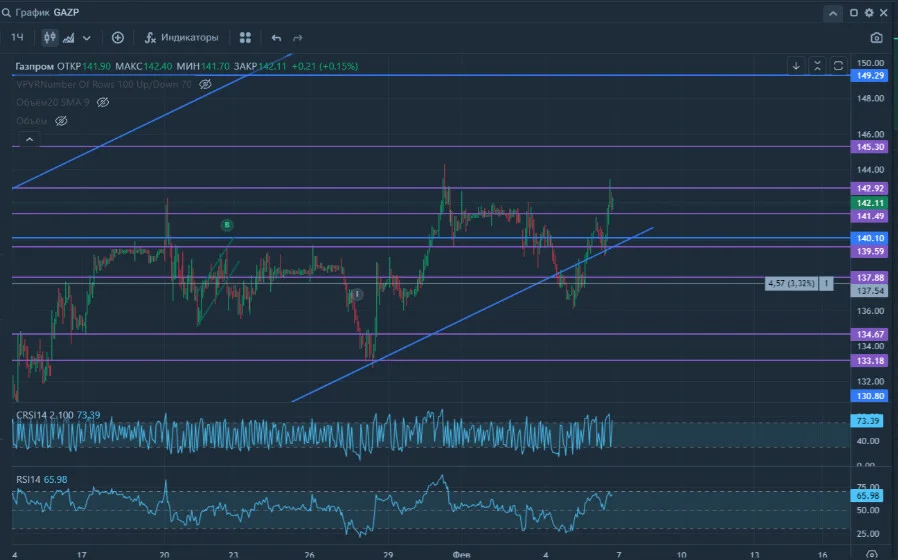The height and width of the screenshot is (560, 898).
Task: Take a chart snapshot with camera icon
Action: tap(876, 38)
